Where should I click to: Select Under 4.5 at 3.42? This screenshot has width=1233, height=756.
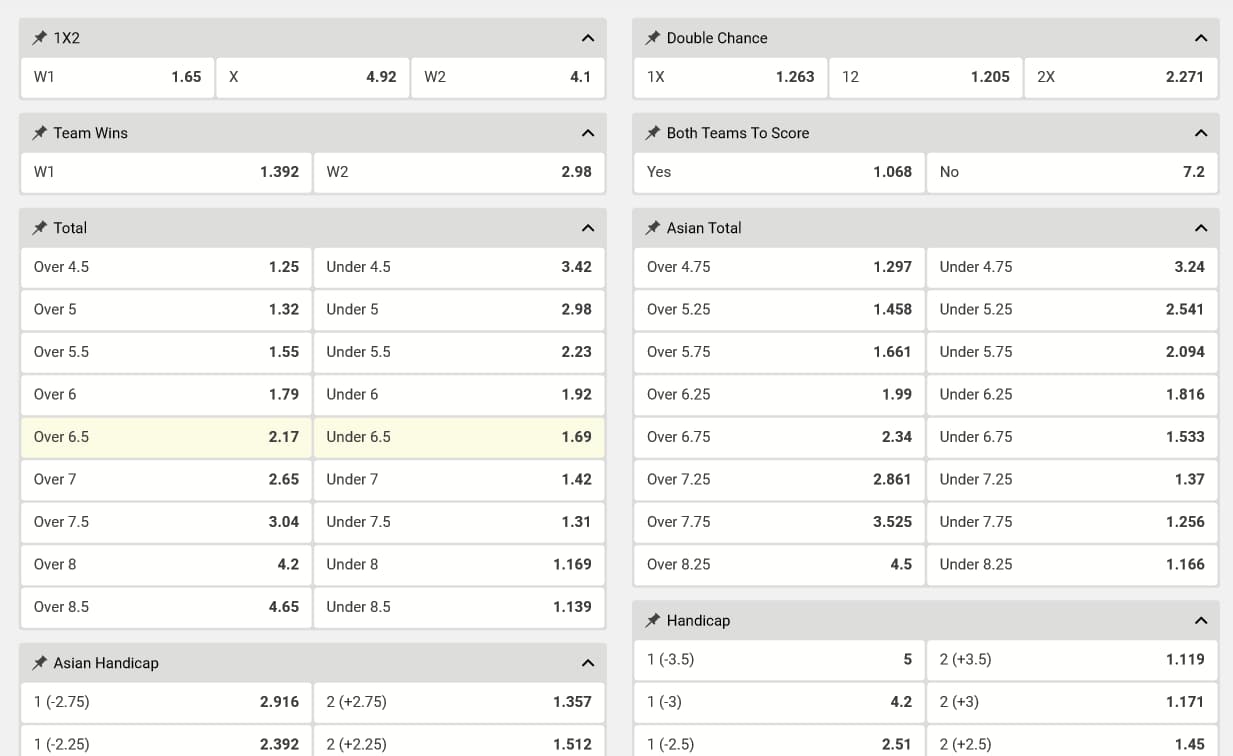click(459, 267)
